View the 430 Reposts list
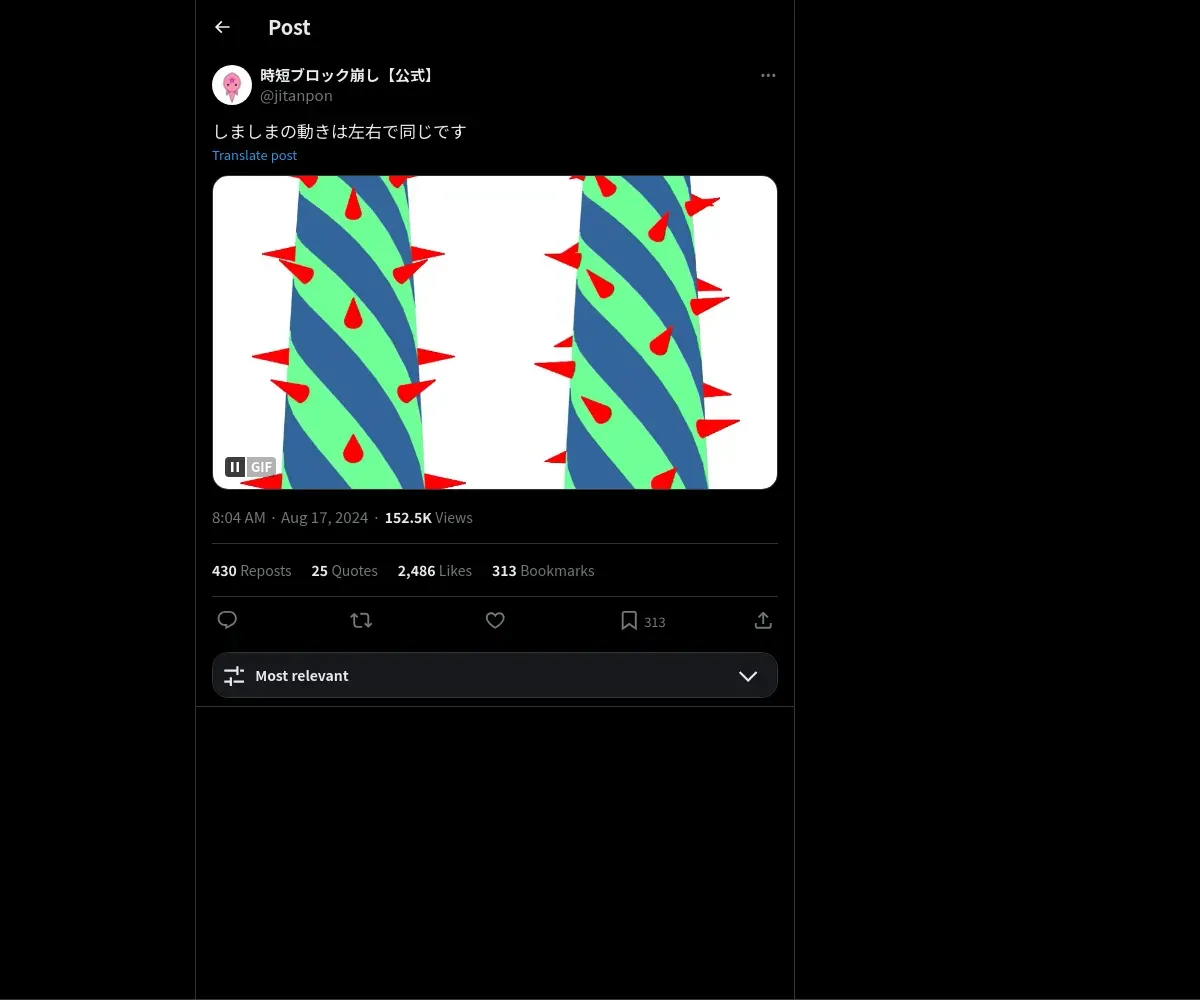1200x1000 pixels. pyautogui.click(x=252, y=571)
